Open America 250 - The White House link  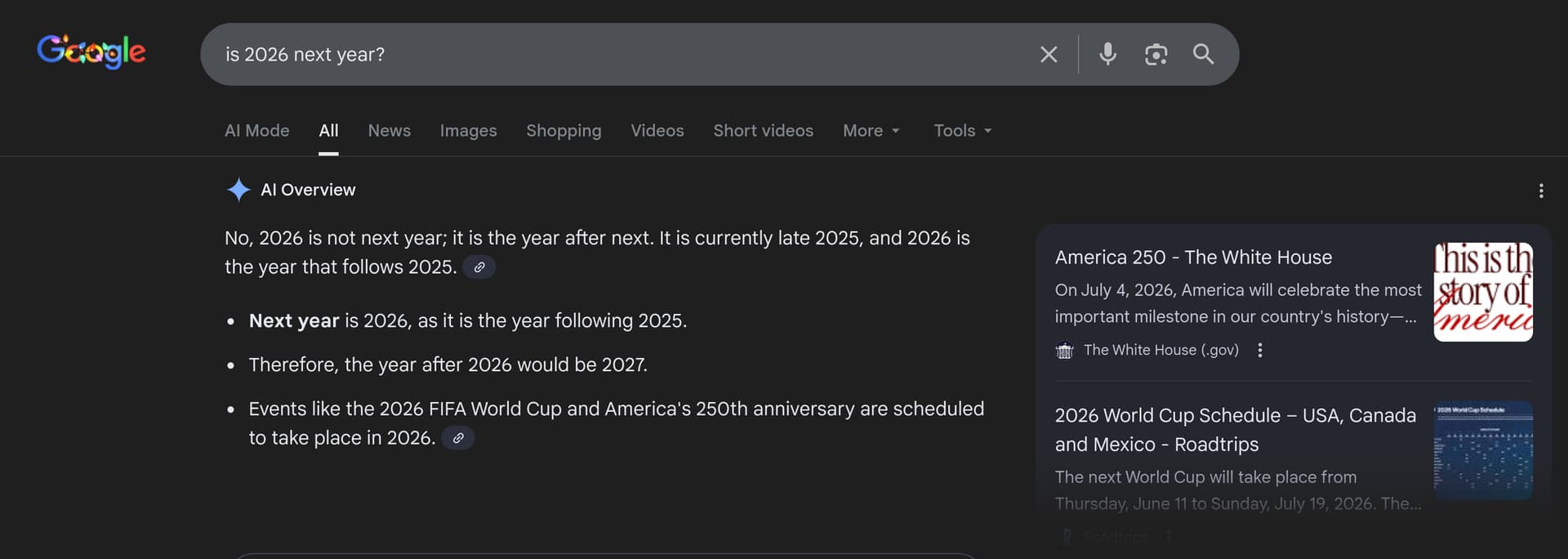point(1192,257)
